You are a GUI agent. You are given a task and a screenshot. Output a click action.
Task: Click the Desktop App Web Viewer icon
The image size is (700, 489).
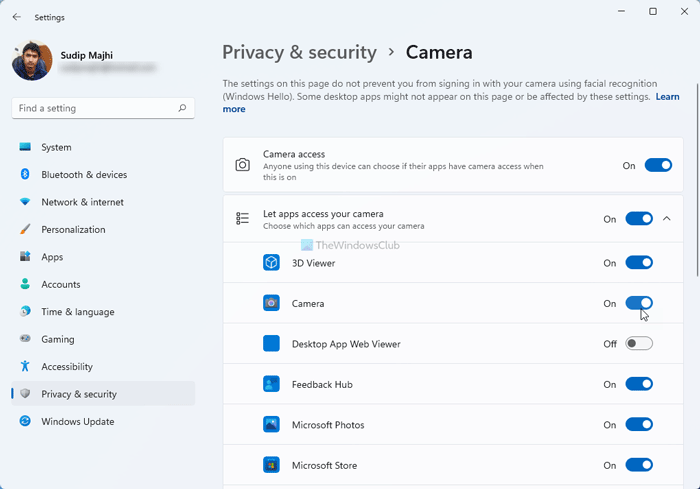(x=271, y=344)
